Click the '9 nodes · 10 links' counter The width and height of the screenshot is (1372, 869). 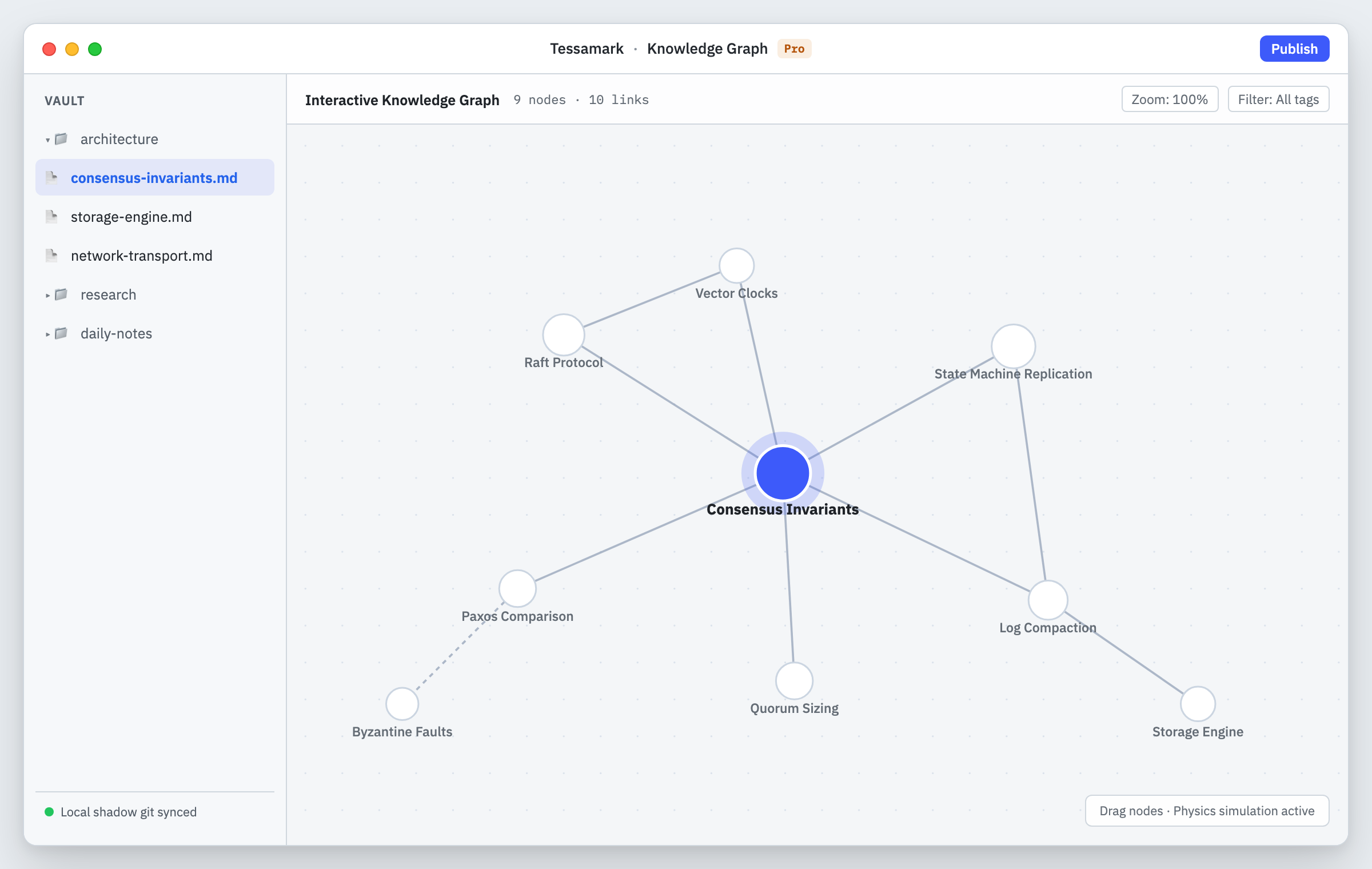click(581, 100)
